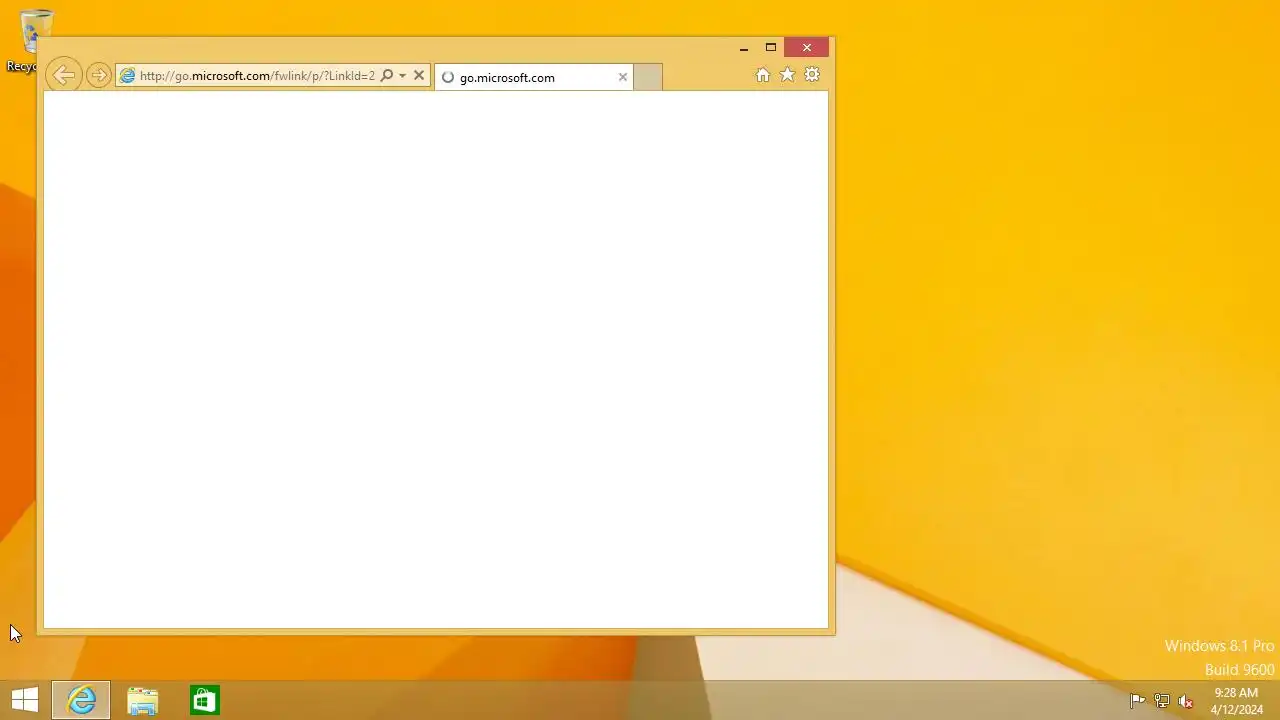This screenshot has width=1280, height=720.
Task: Click the URL text in the address bar
Action: point(257,76)
